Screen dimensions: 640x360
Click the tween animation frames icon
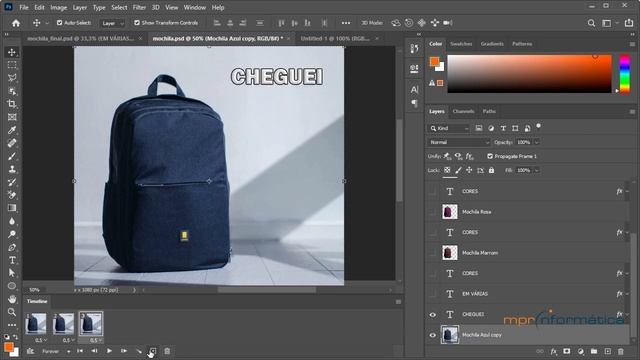pos(139,351)
